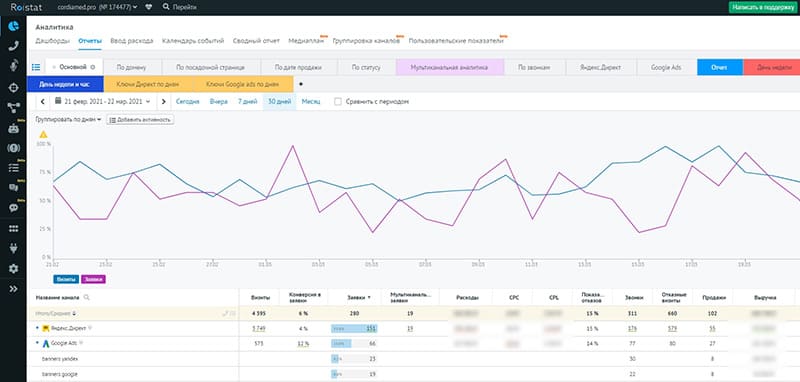Image resolution: width=800 pixels, height=382 pixels.
Task: Select the Ключи Google ads по дням tab
Action: pyautogui.click(x=243, y=84)
